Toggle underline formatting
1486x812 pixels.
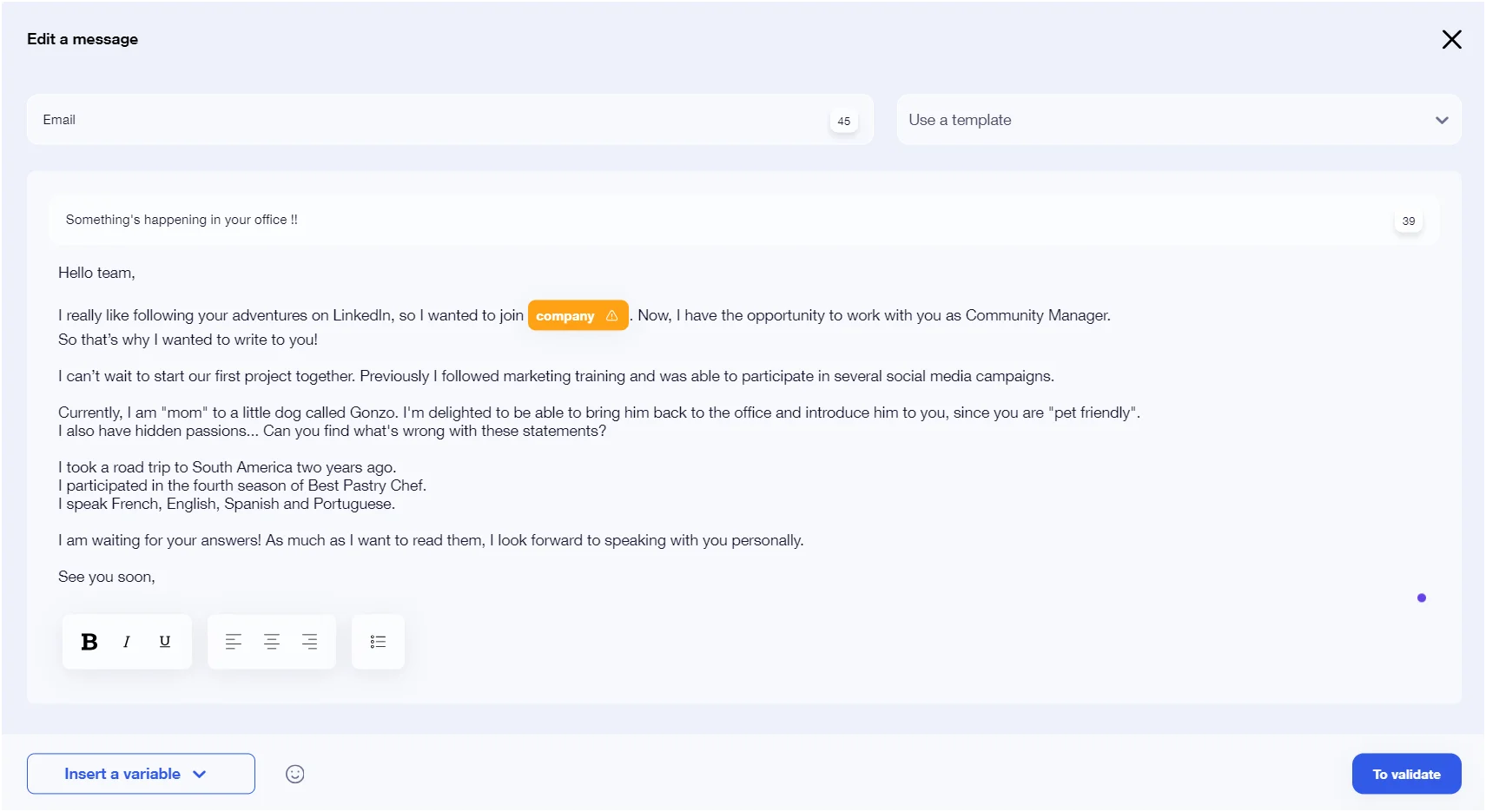coord(165,642)
